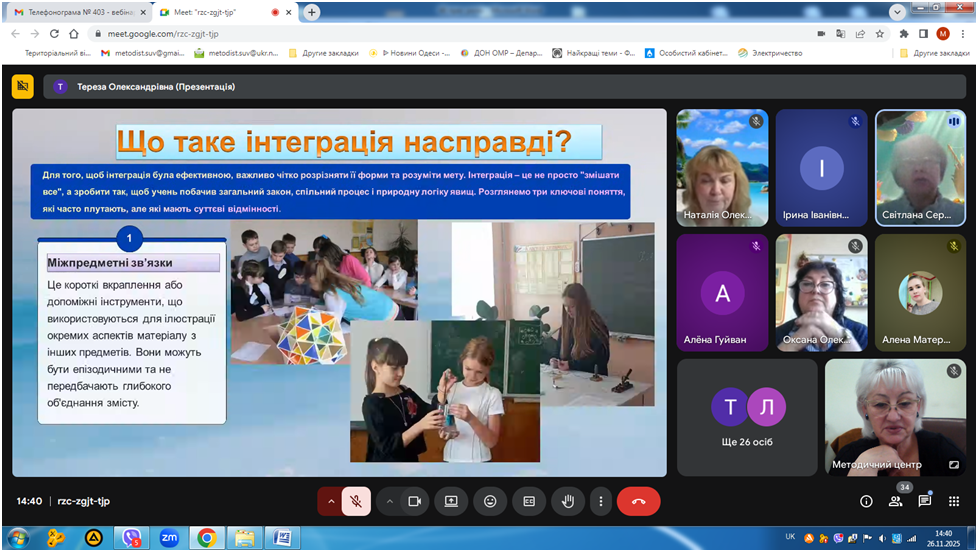Click the Present now screen share icon
Image resolution: width=978 pixels, height=552 pixels.
451,501
